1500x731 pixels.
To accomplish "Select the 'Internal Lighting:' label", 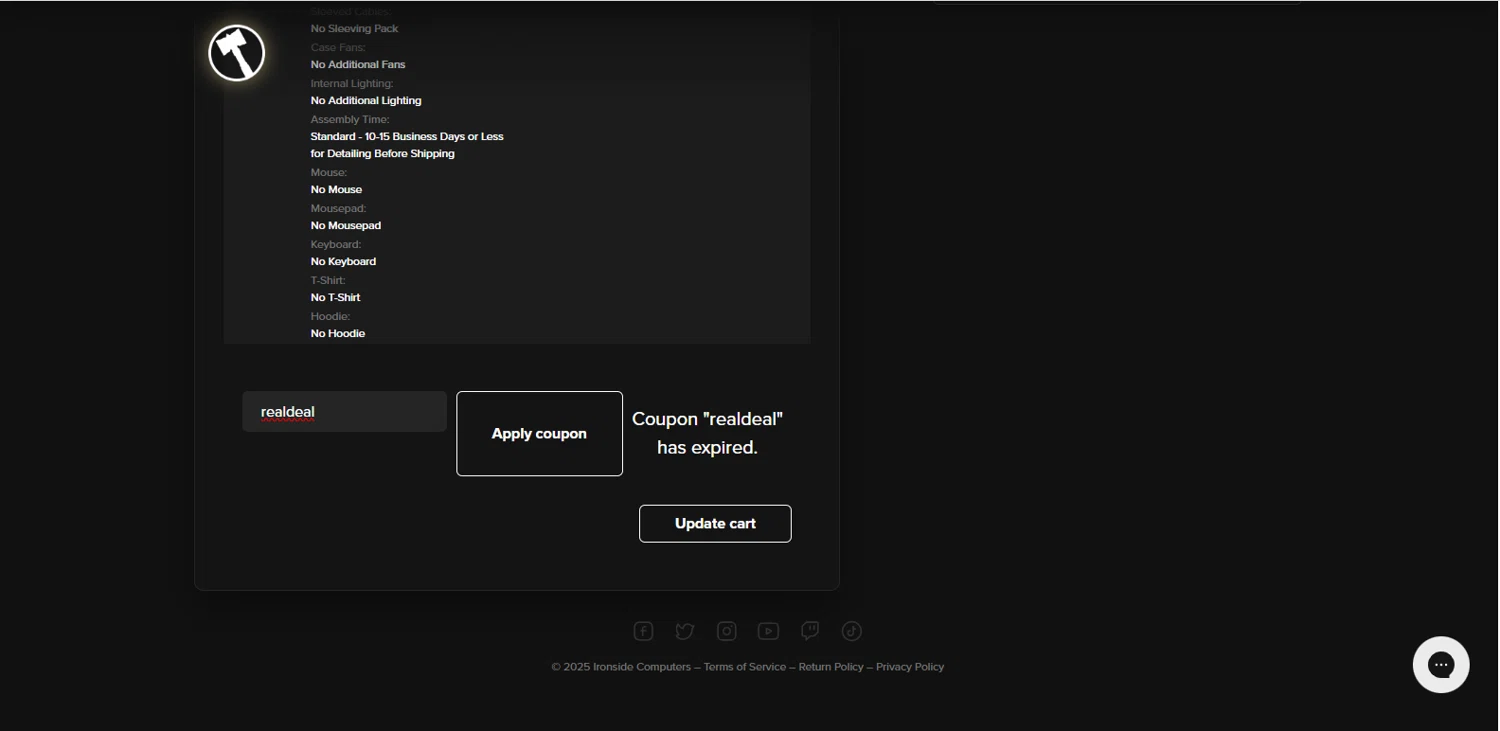I will pyautogui.click(x=352, y=84).
